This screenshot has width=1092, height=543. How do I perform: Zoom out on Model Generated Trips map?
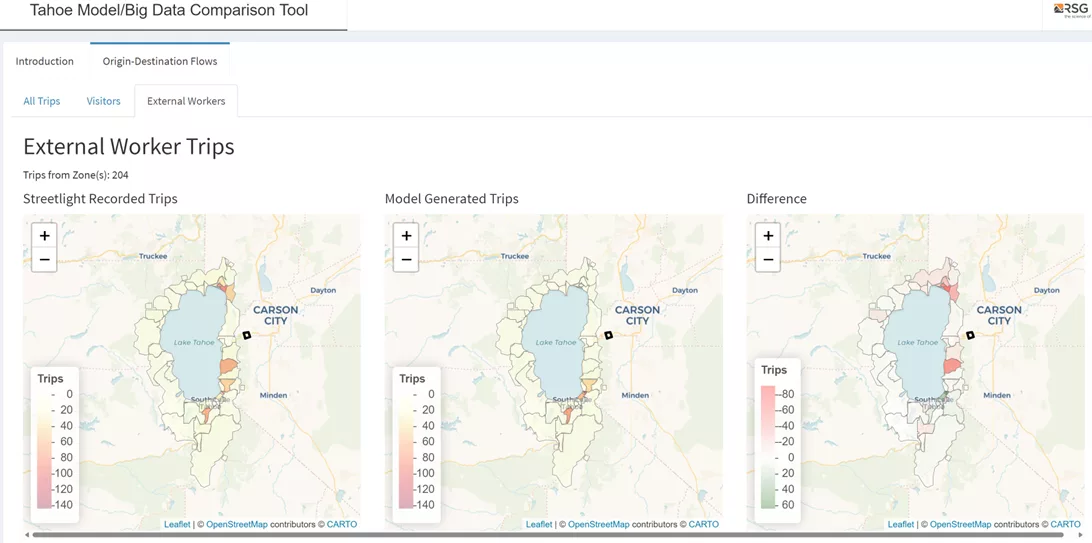pos(406,260)
